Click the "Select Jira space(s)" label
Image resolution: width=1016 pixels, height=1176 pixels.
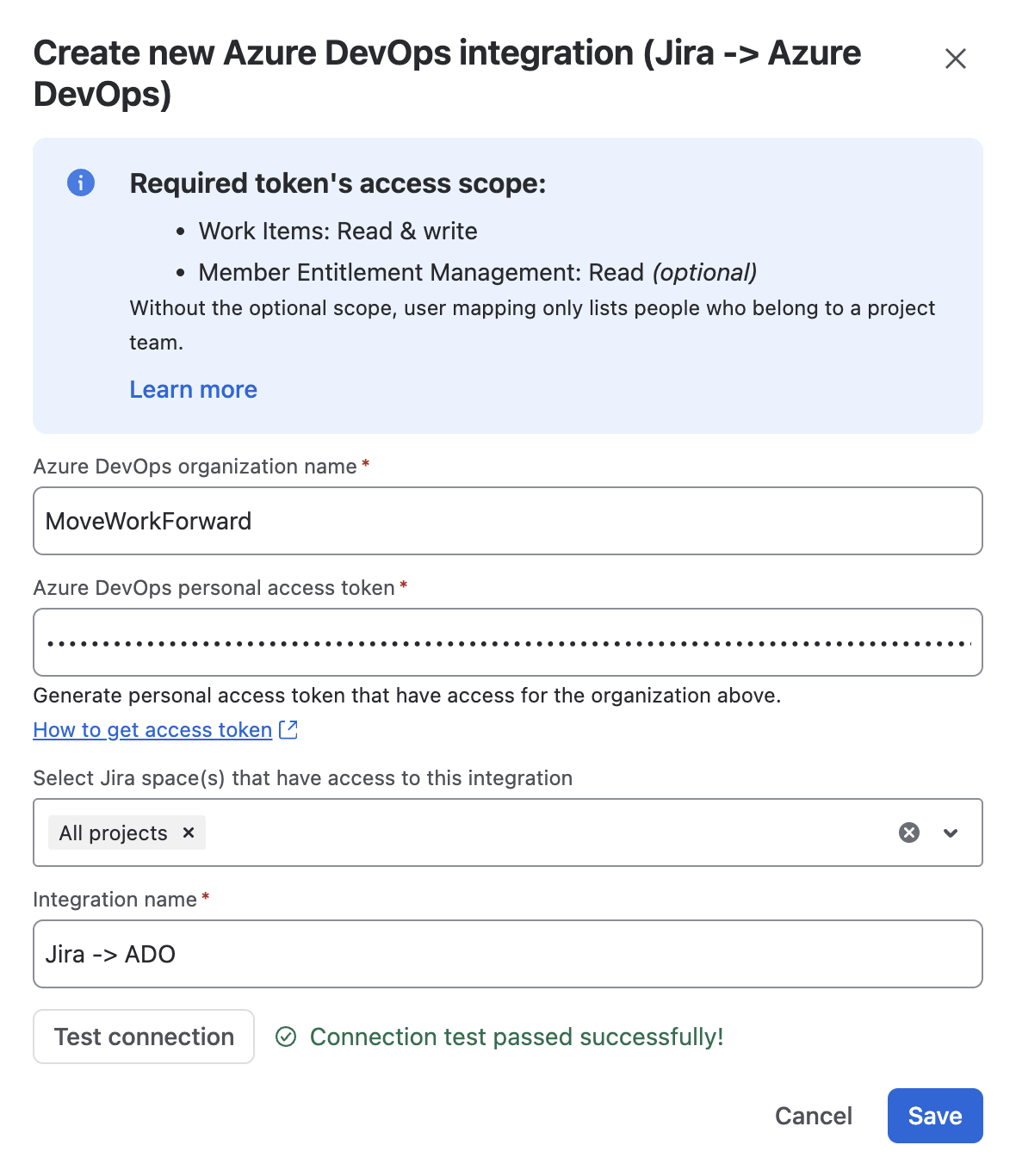[x=303, y=778]
